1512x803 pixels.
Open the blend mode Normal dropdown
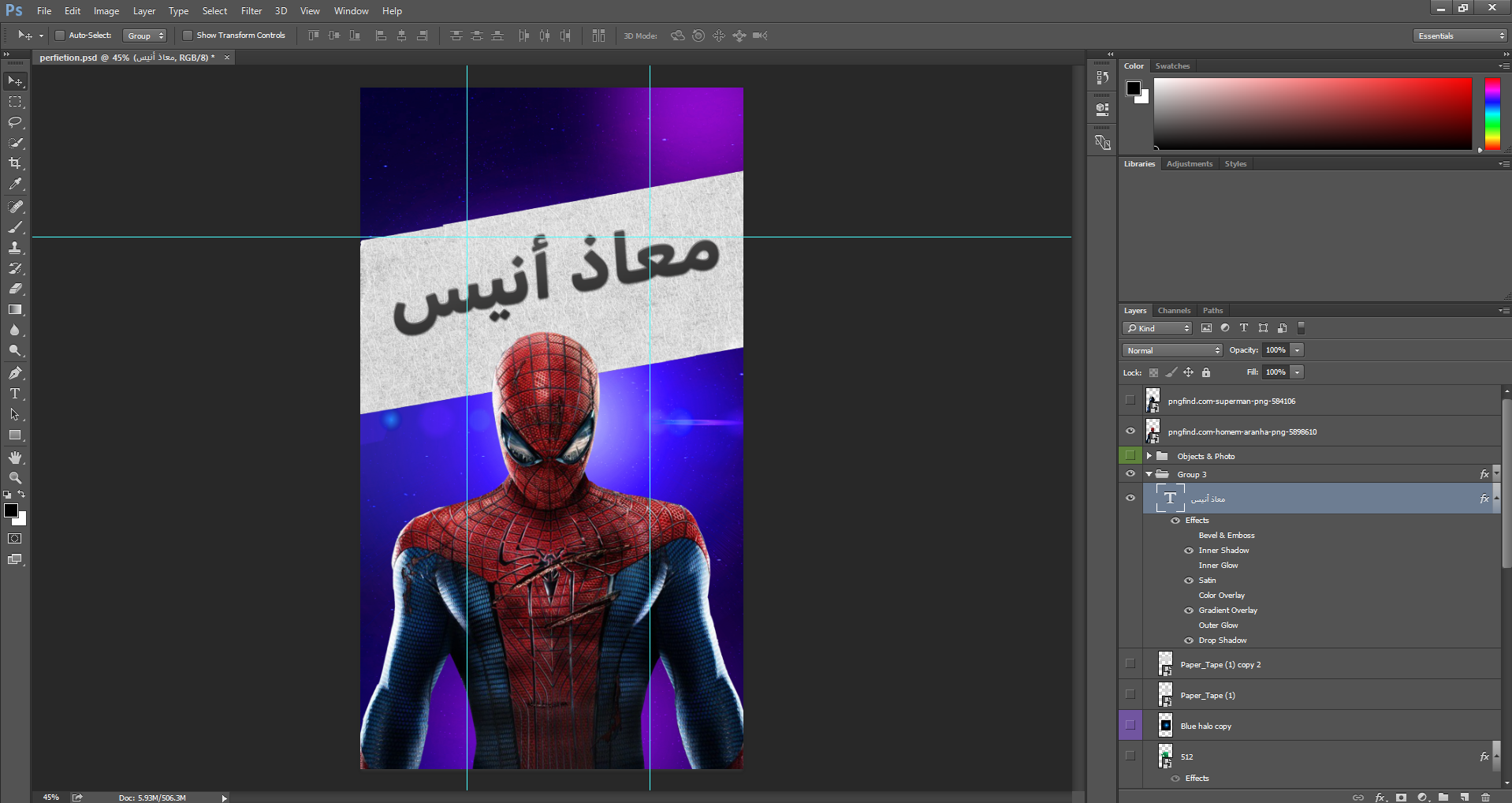(1171, 349)
